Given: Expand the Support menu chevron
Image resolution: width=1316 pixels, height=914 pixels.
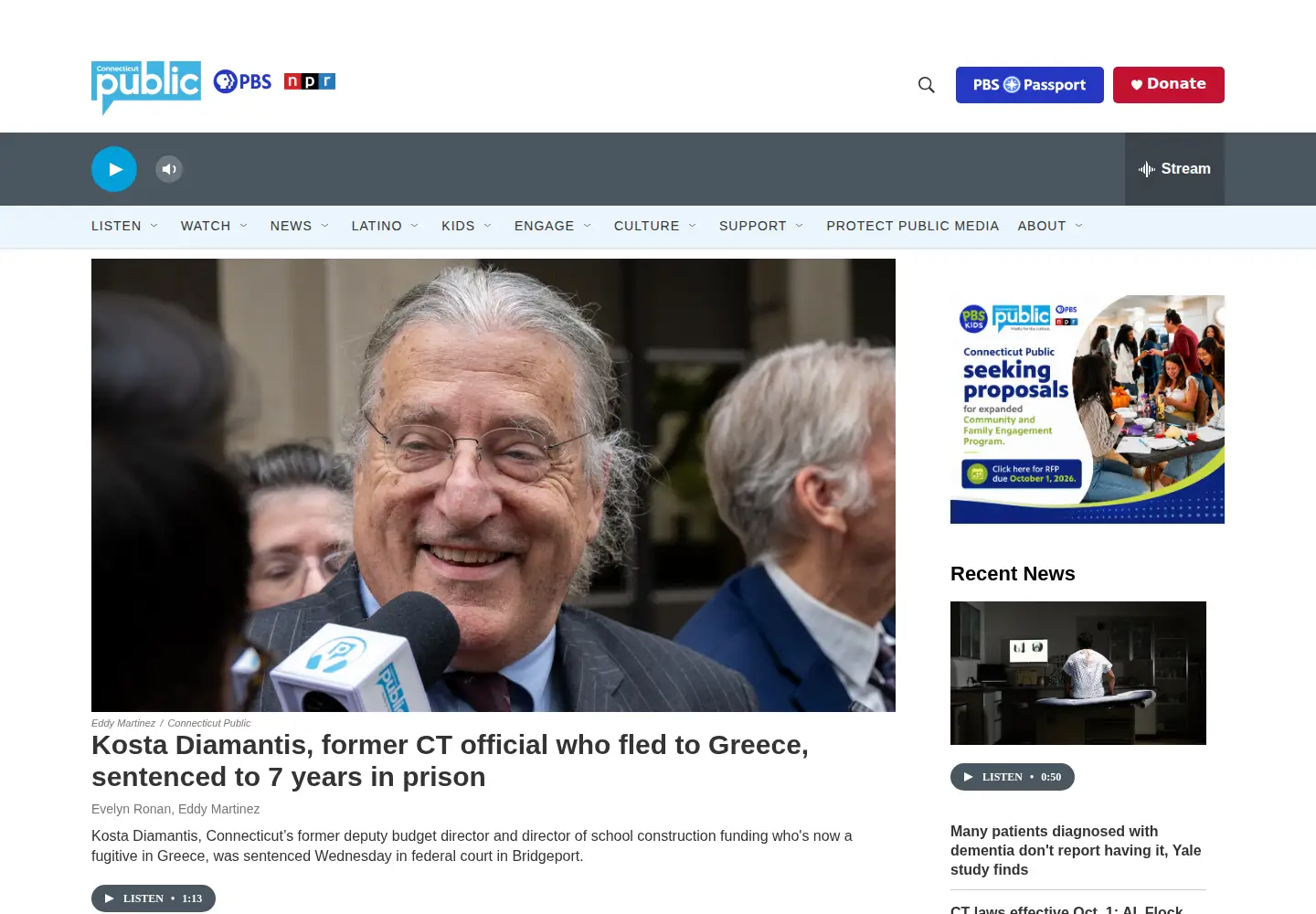Looking at the screenshot, I should (800, 226).
